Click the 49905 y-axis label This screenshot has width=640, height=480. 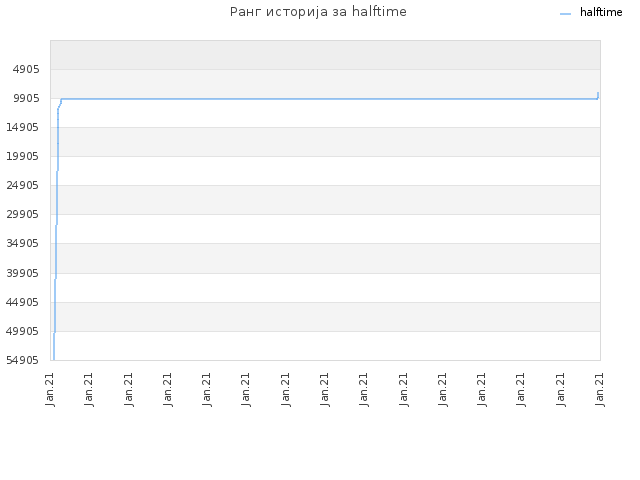(22, 331)
